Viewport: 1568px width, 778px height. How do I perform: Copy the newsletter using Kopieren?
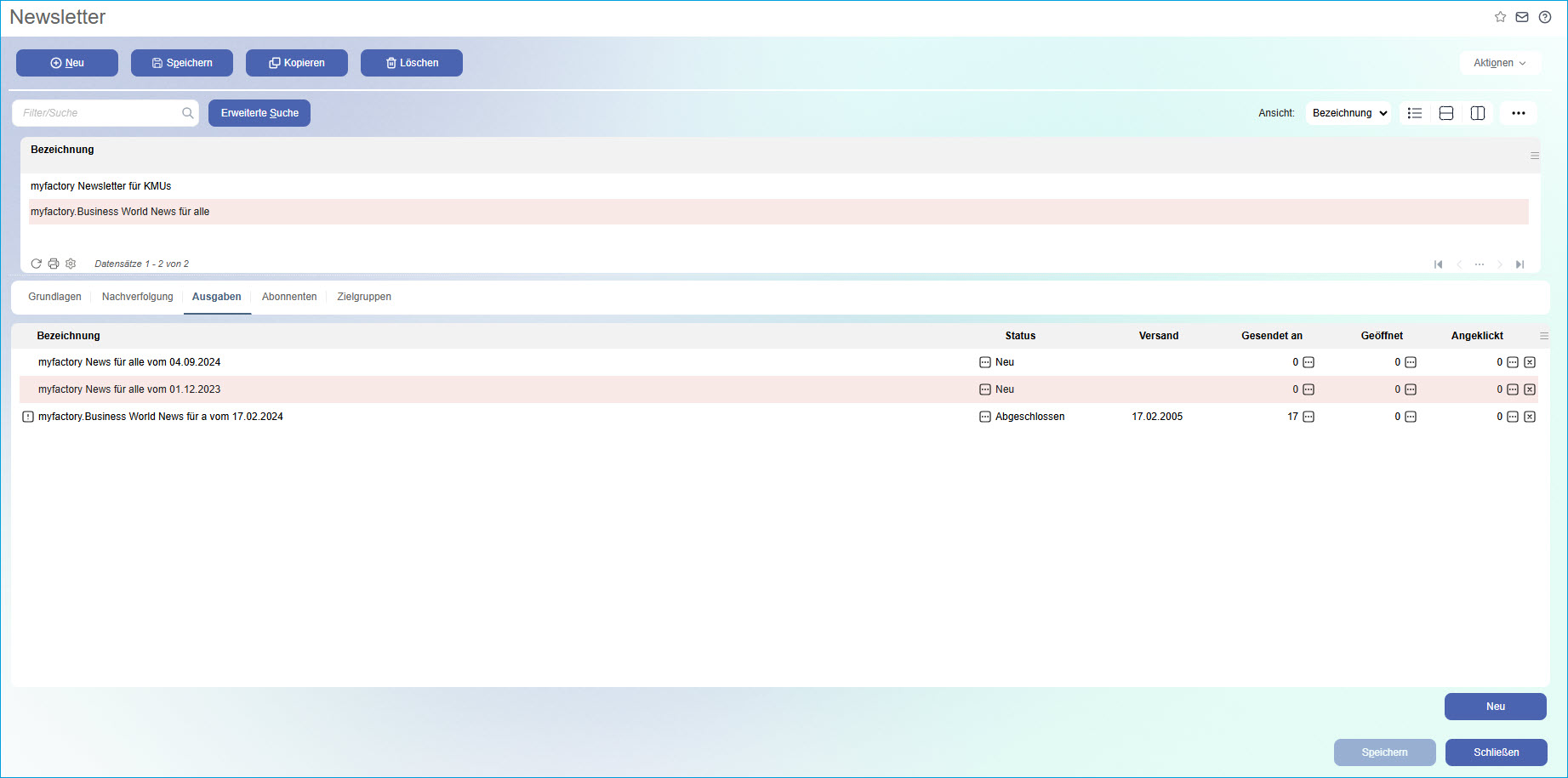(297, 63)
